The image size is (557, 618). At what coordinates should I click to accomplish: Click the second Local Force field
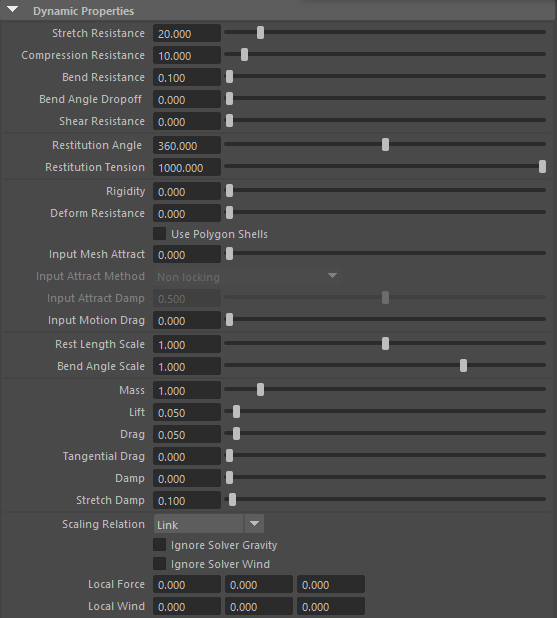259,585
